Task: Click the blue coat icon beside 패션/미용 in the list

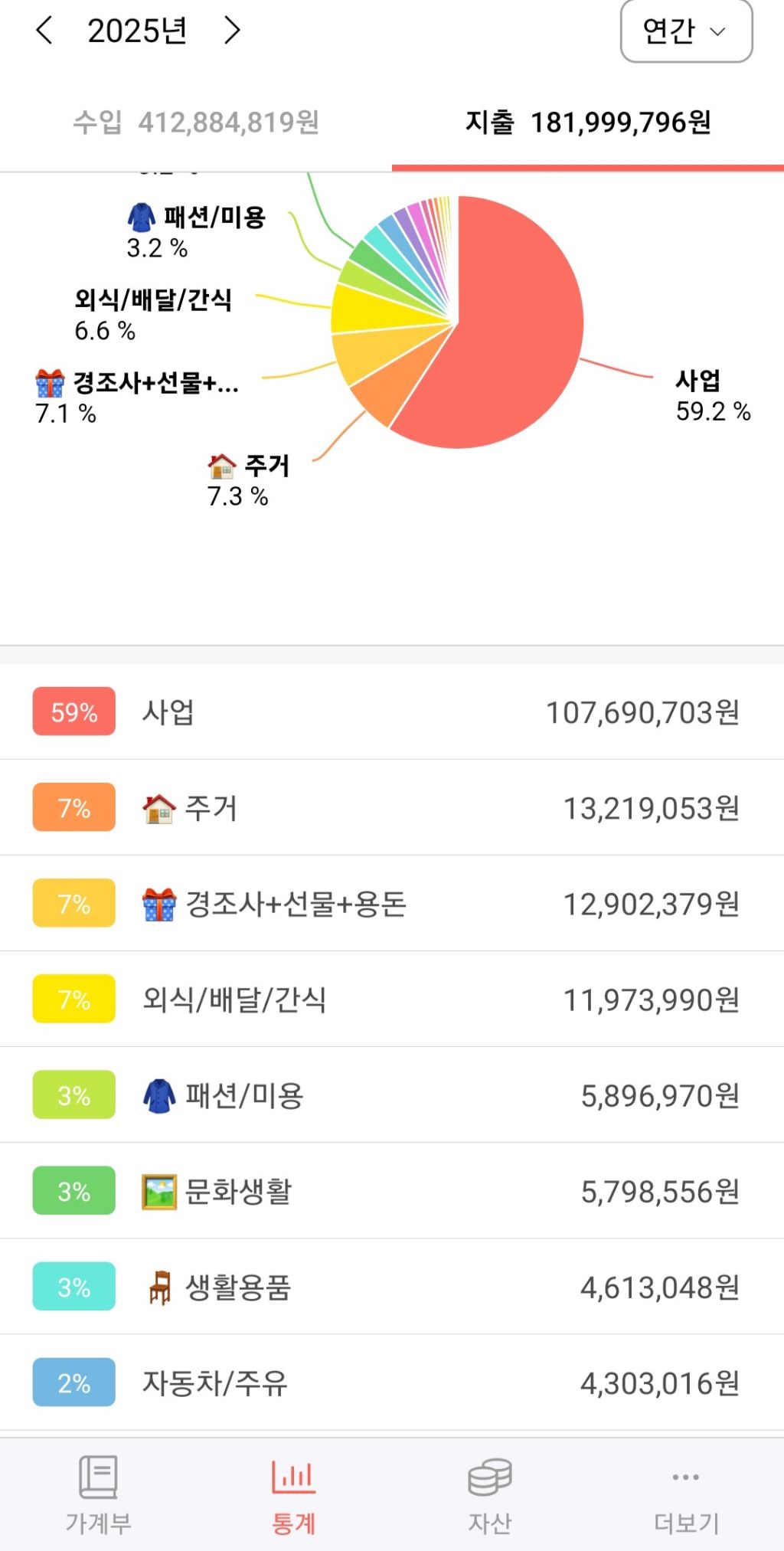Action: (159, 1095)
